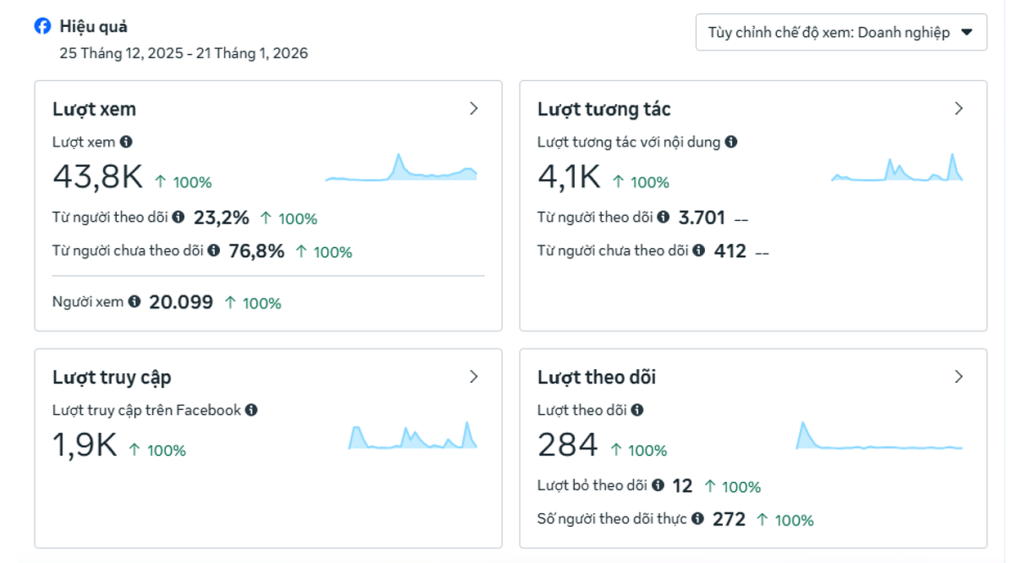Click info icon next to Số người theo dõi thực

pyautogui.click(x=697, y=518)
